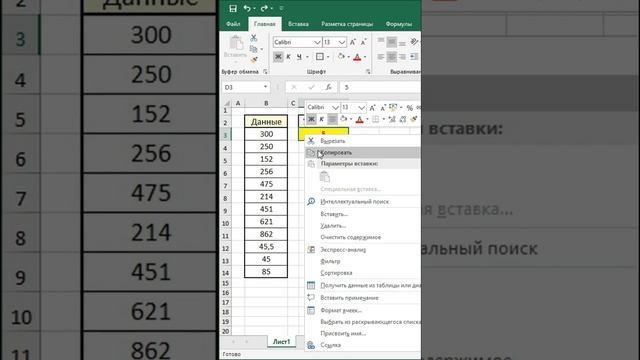Open the Файл tab
This screenshot has width=640, height=360.
[233, 24]
